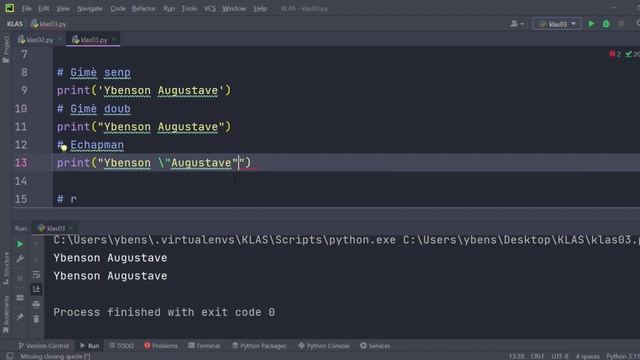Open the Refactor menu
Image resolution: width=640 pixels, height=360 pixels.
click(x=144, y=9)
